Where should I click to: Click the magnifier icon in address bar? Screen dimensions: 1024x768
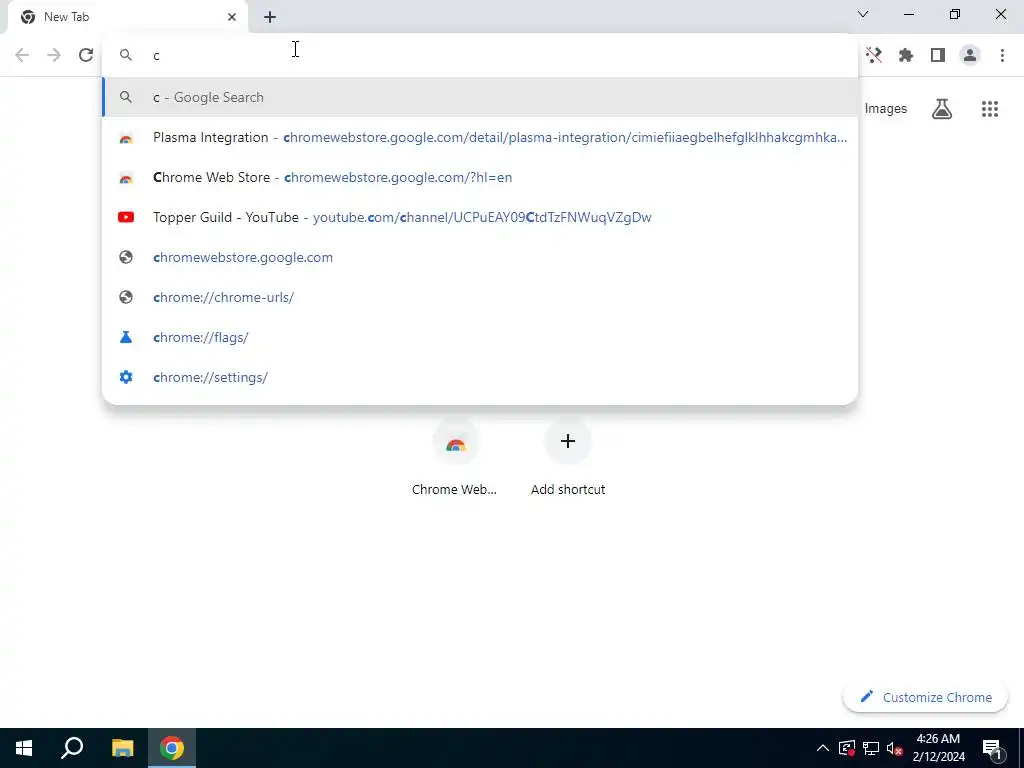click(126, 55)
